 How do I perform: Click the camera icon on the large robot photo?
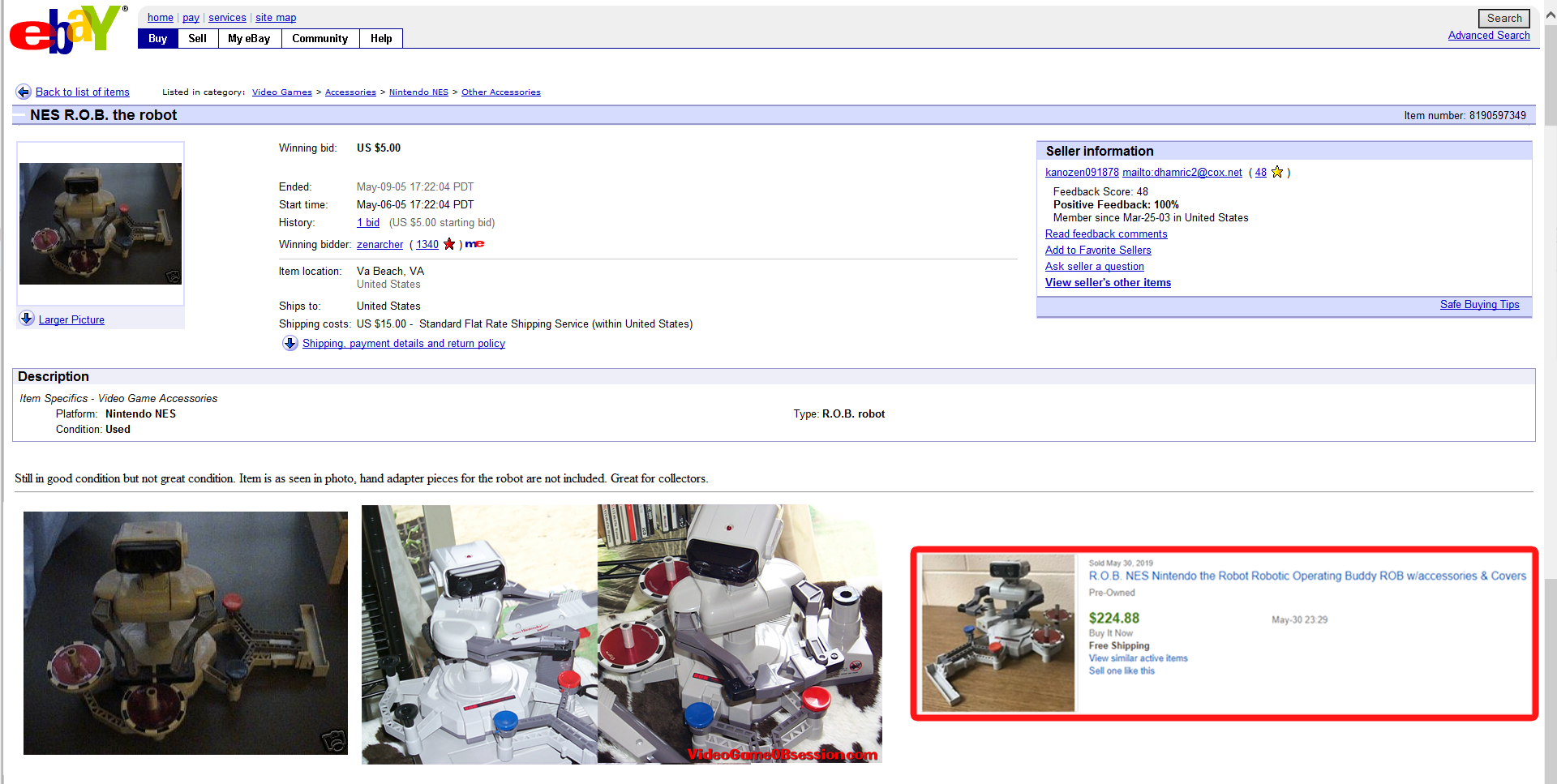(333, 740)
